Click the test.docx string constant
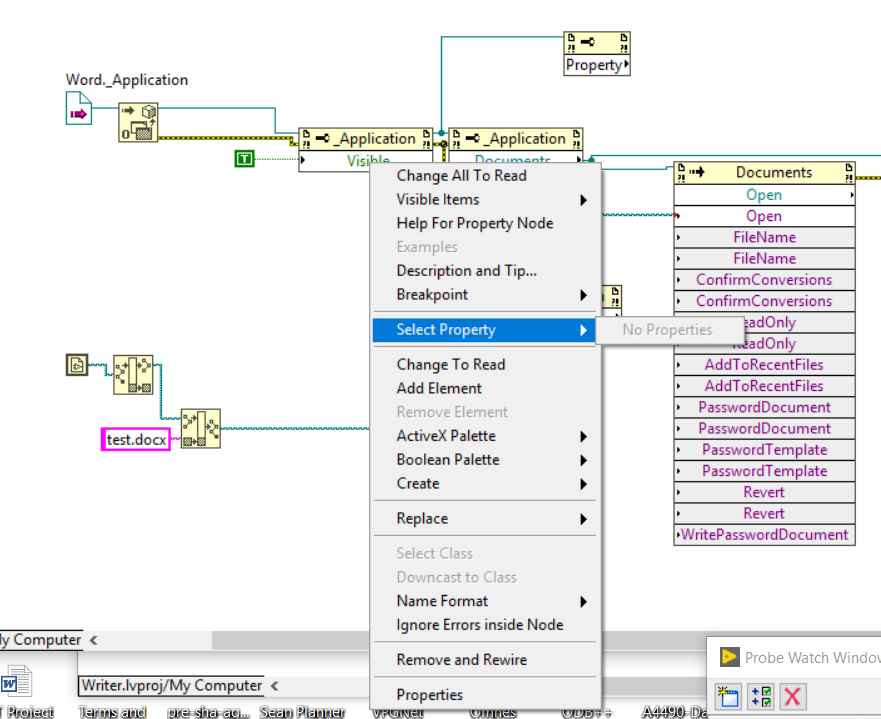881x719 pixels. click(136, 439)
